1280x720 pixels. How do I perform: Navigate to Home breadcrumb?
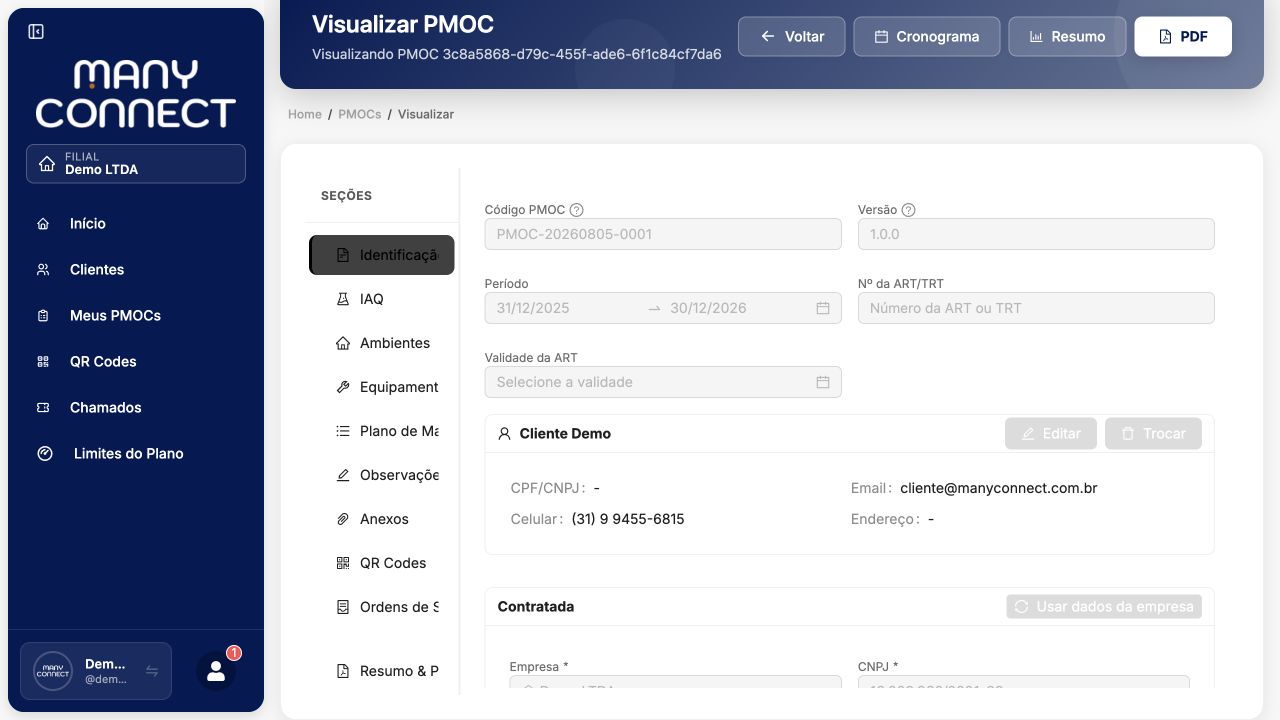coord(305,114)
